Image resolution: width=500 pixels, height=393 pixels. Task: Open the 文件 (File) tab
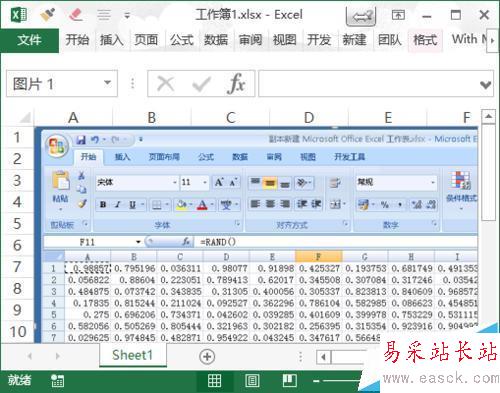(x=29, y=40)
